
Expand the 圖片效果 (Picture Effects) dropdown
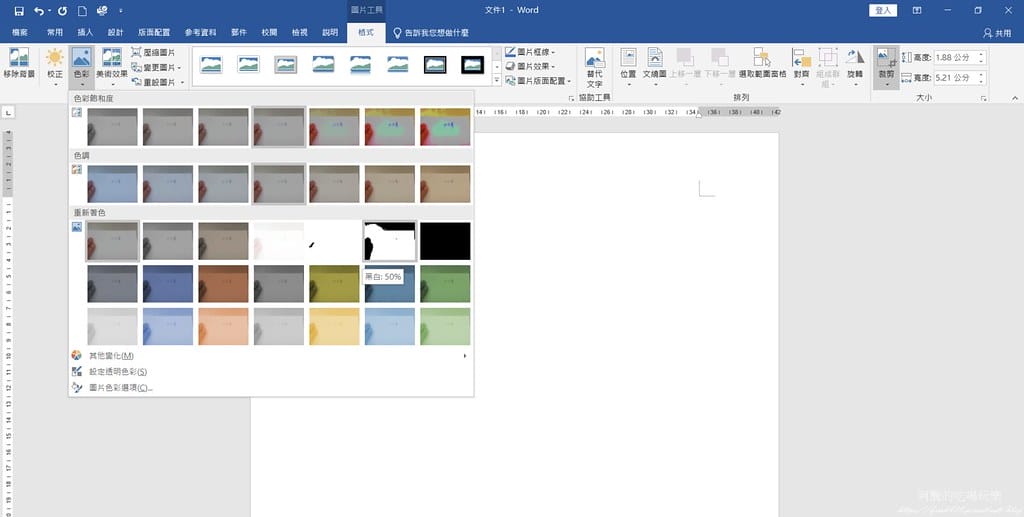tap(553, 67)
